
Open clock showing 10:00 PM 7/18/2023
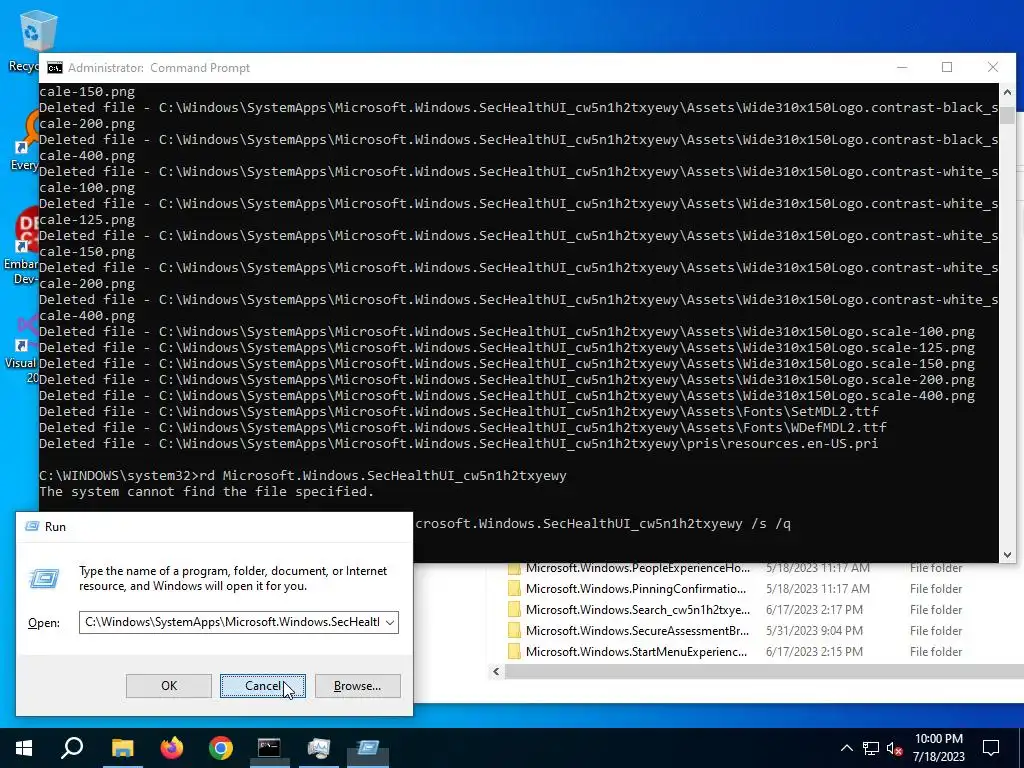click(x=938, y=748)
